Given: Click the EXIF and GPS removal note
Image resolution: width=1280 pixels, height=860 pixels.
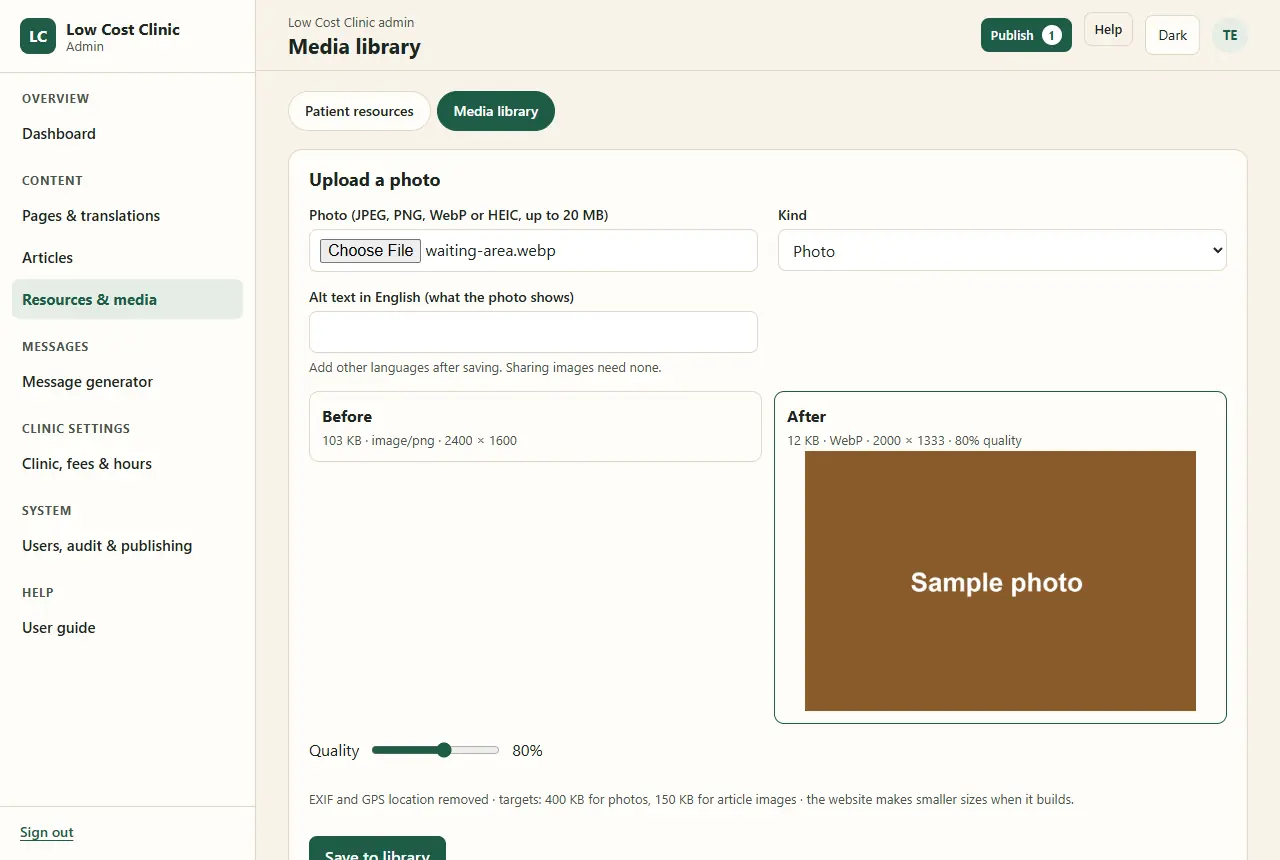Looking at the screenshot, I should (x=691, y=800).
